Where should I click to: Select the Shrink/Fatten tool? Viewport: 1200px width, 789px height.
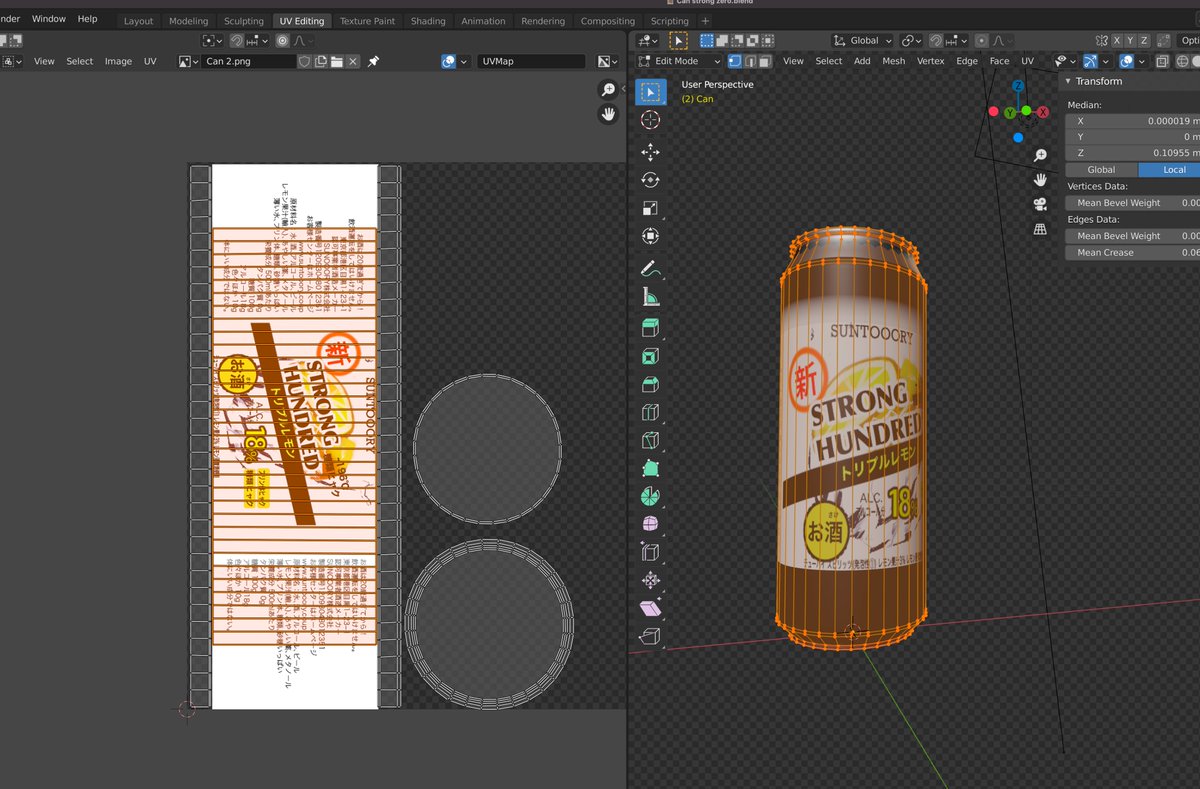tap(650, 580)
